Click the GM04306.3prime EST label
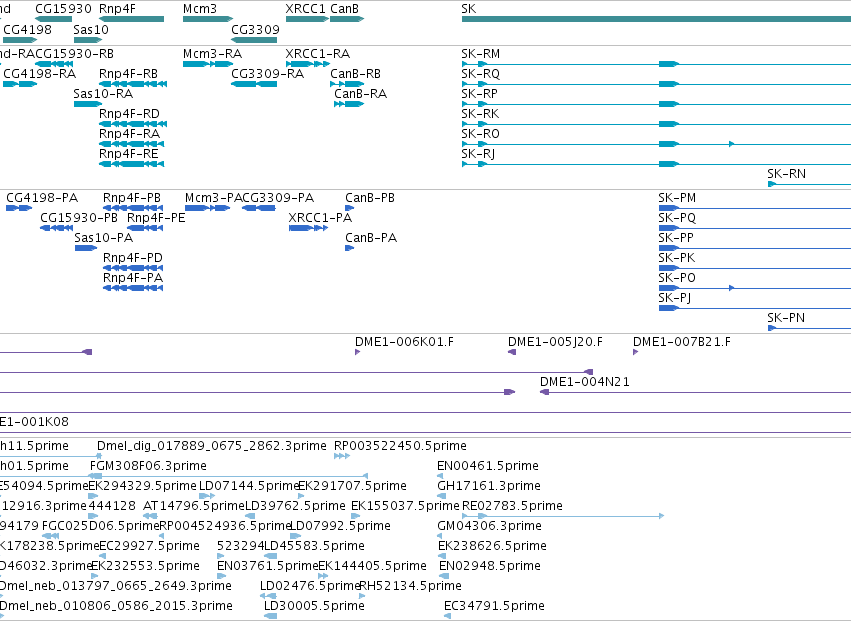 [x=490, y=527]
